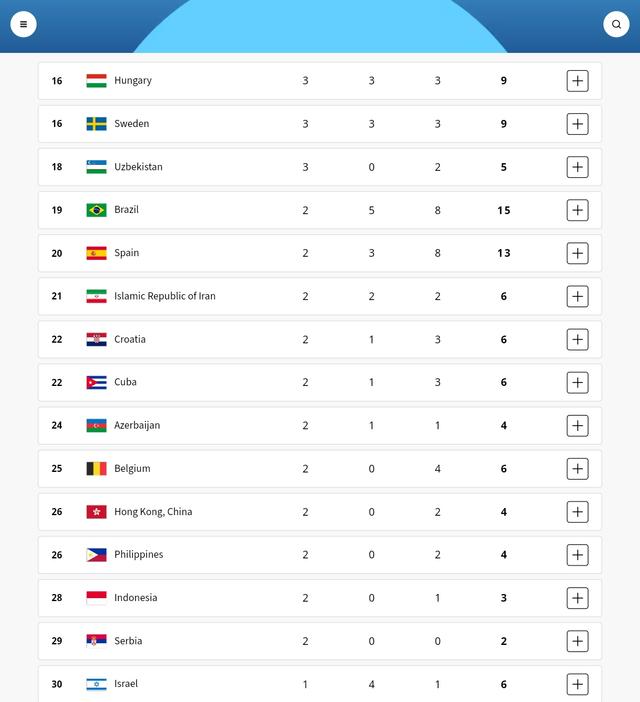Select the Philippines country name

(x=138, y=554)
